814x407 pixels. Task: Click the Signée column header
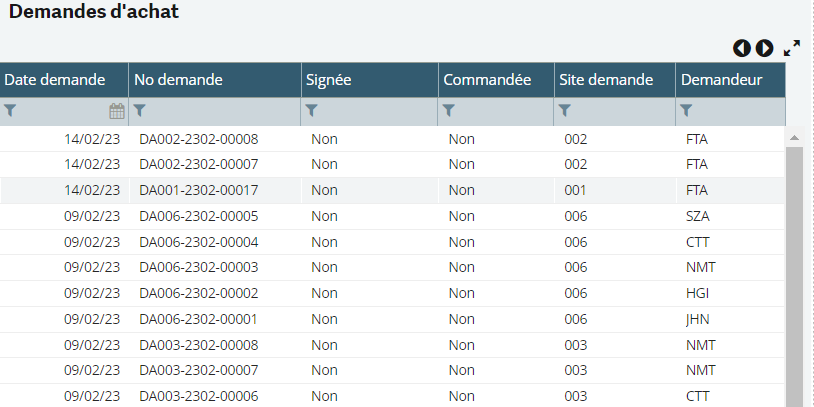tap(329, 80)
